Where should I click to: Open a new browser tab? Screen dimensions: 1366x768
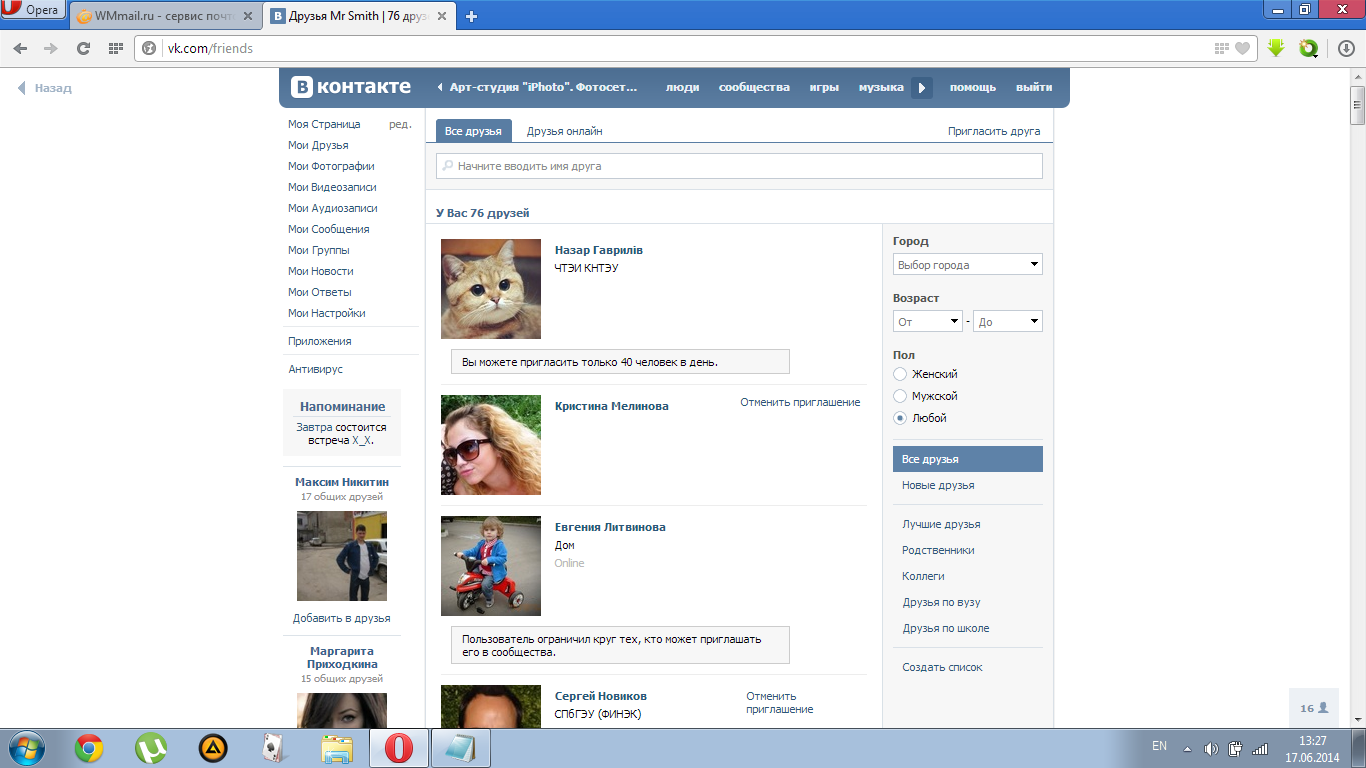tap(472, 16)
